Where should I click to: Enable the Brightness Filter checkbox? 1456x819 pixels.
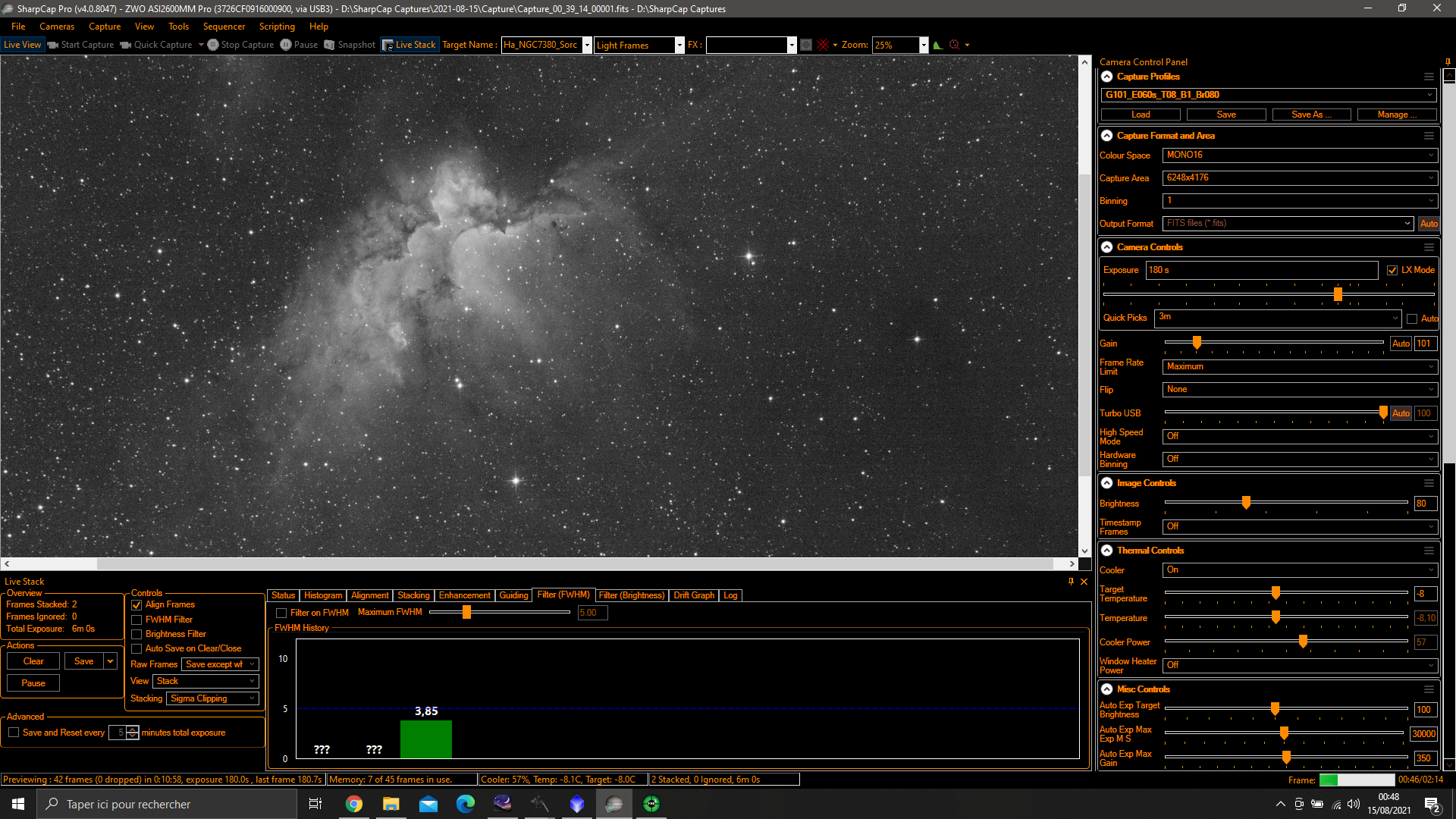(x=136, y=634)
